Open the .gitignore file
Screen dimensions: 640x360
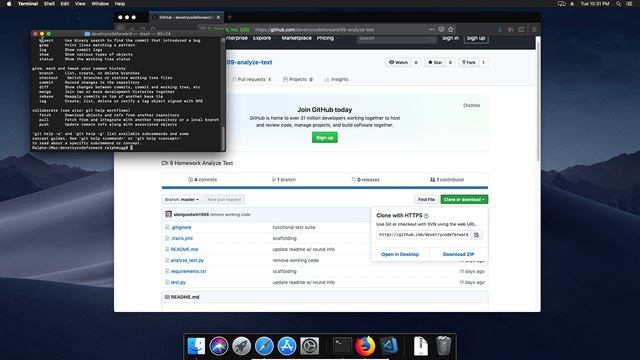[x=181, y=227]
